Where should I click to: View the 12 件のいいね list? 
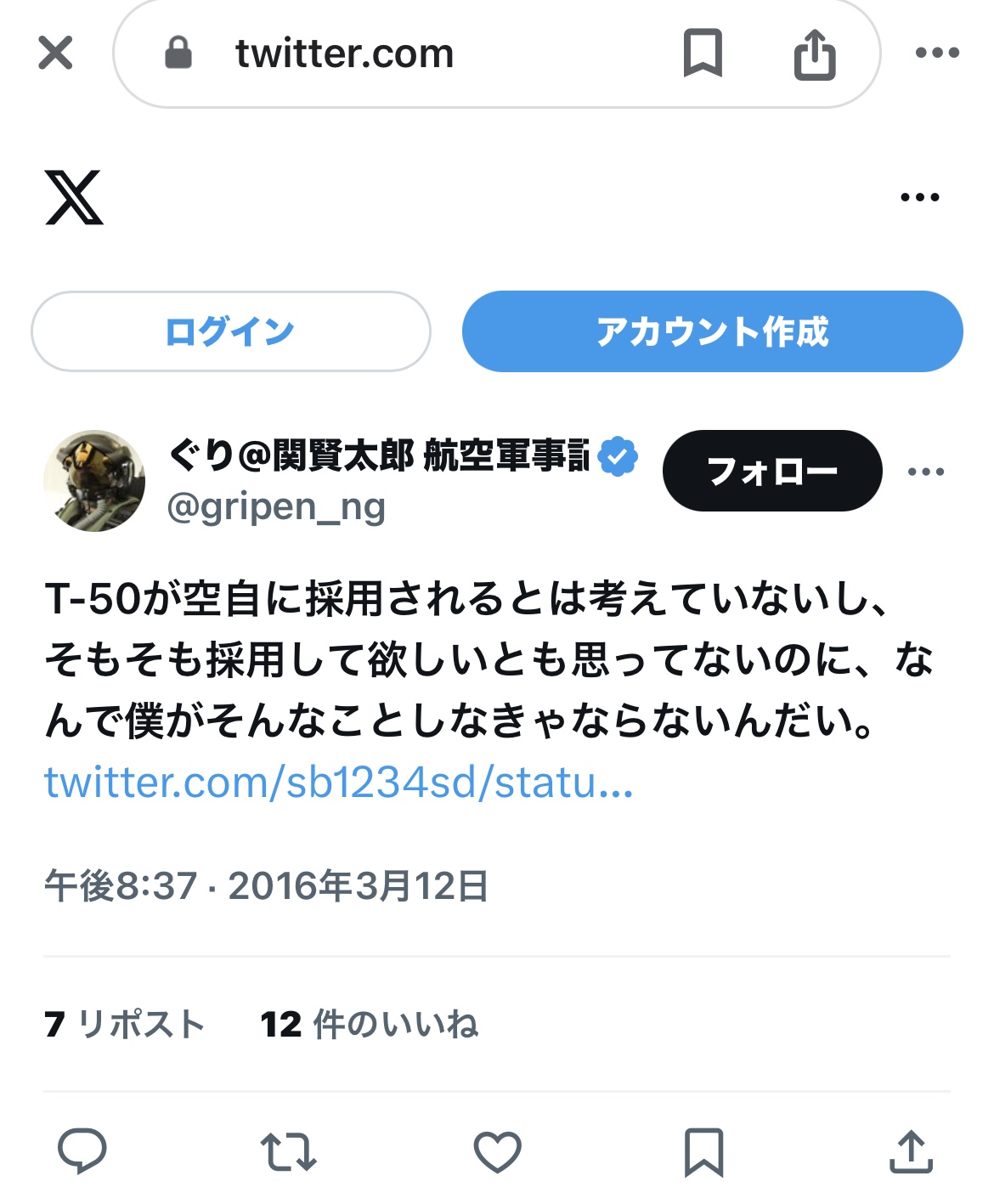pyautogui.click(x=370, y=1025)
